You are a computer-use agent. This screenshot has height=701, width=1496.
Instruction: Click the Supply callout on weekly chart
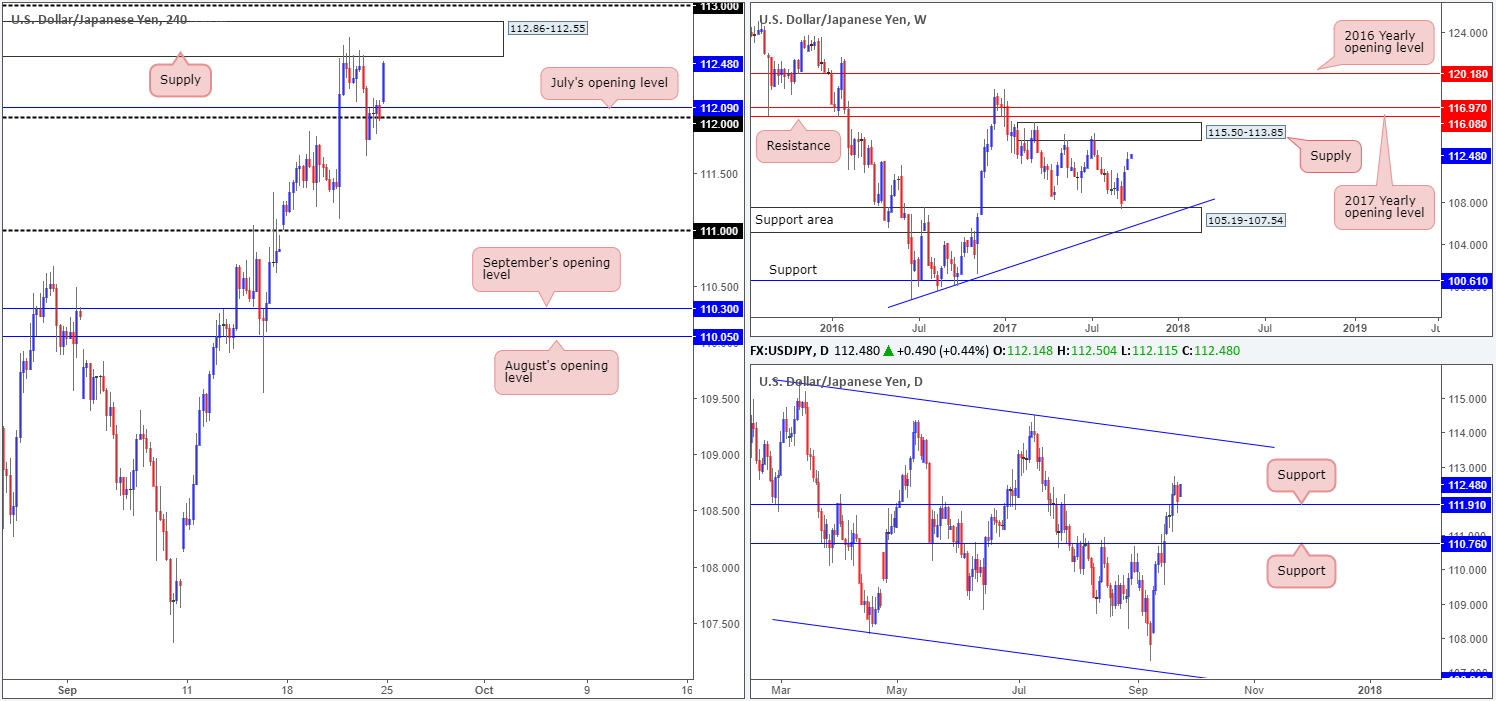[x=1329, y=155]
